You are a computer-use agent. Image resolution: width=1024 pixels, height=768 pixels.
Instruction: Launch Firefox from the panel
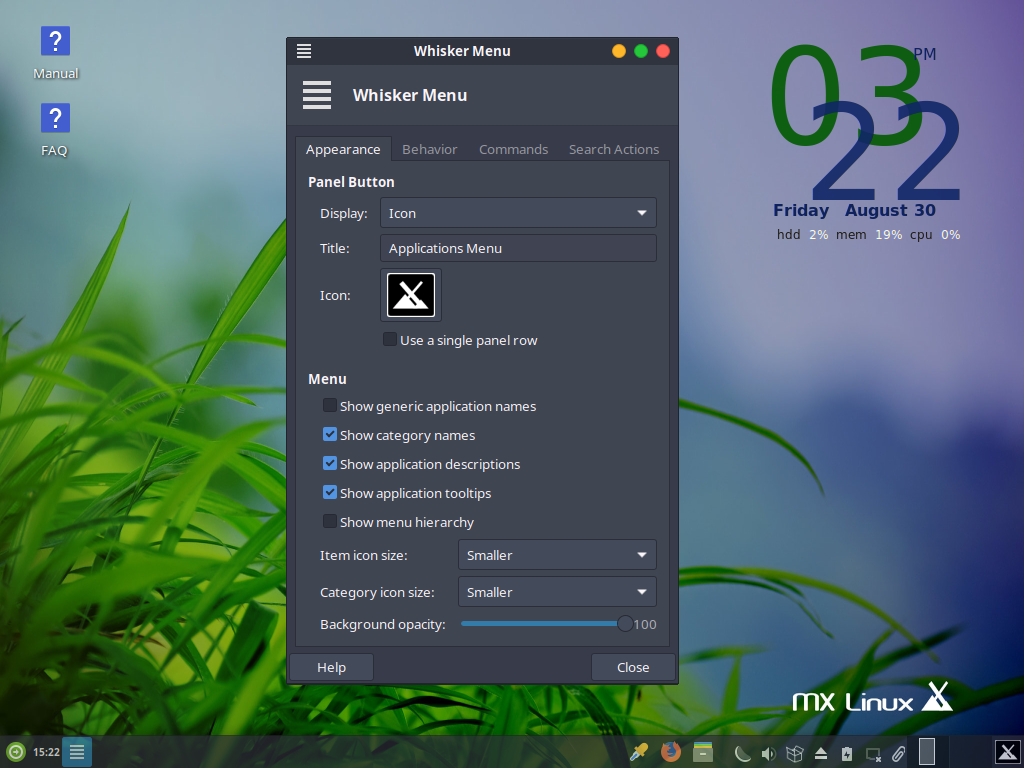click(670, 752)
